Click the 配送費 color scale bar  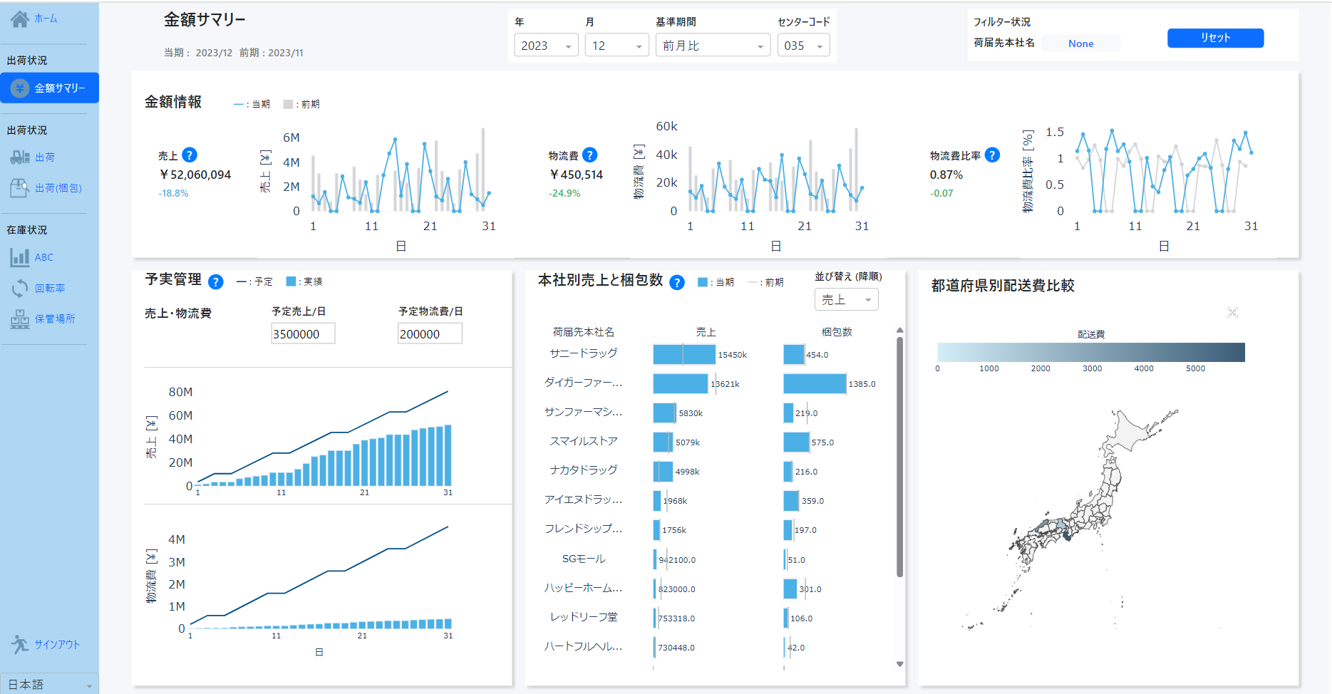pyautogui.click(x=1090, y=352)
